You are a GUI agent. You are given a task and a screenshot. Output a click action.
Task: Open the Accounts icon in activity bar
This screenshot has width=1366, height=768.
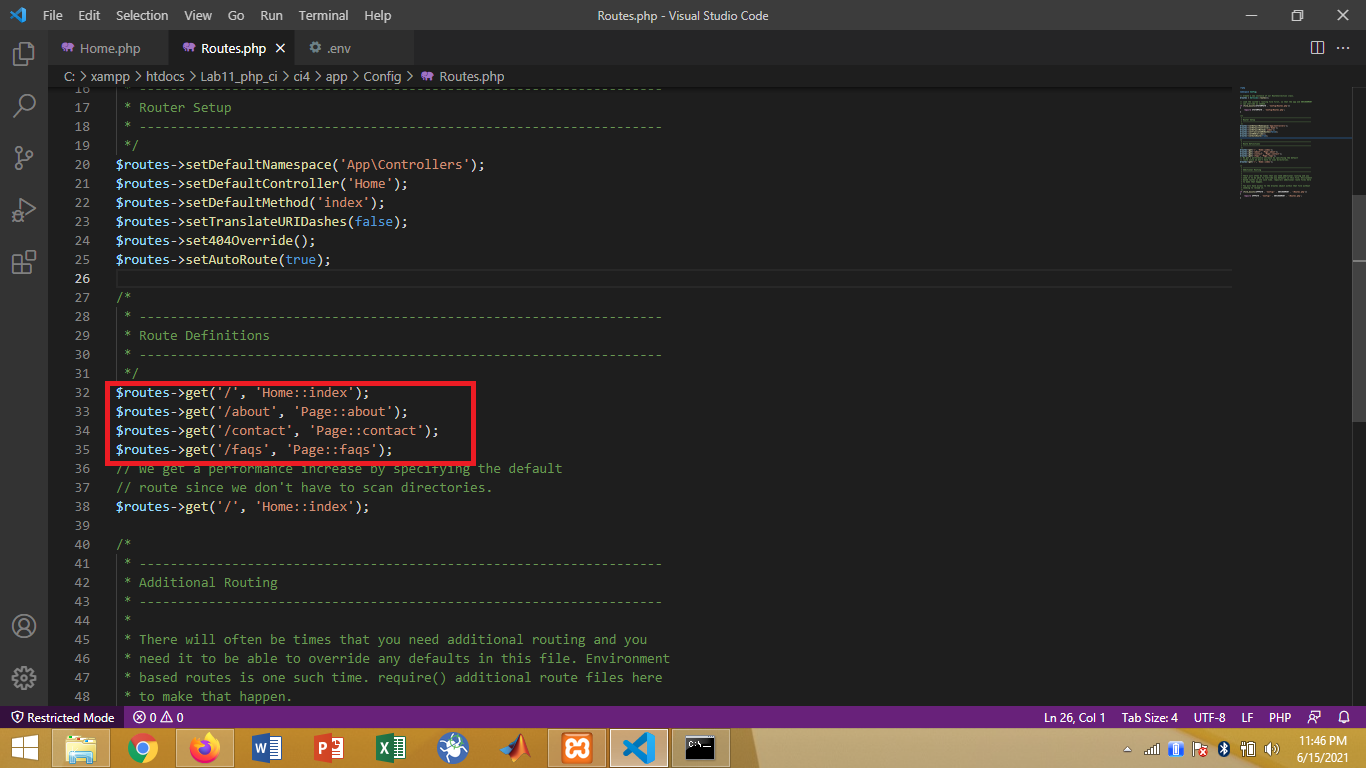pyautogui.click(x=22, y=628)
